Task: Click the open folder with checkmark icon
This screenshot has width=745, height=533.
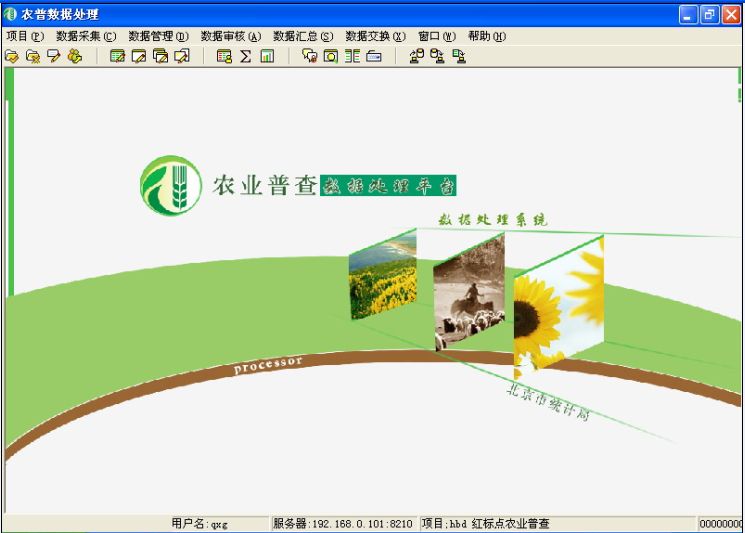Action: tap(12, 57)
